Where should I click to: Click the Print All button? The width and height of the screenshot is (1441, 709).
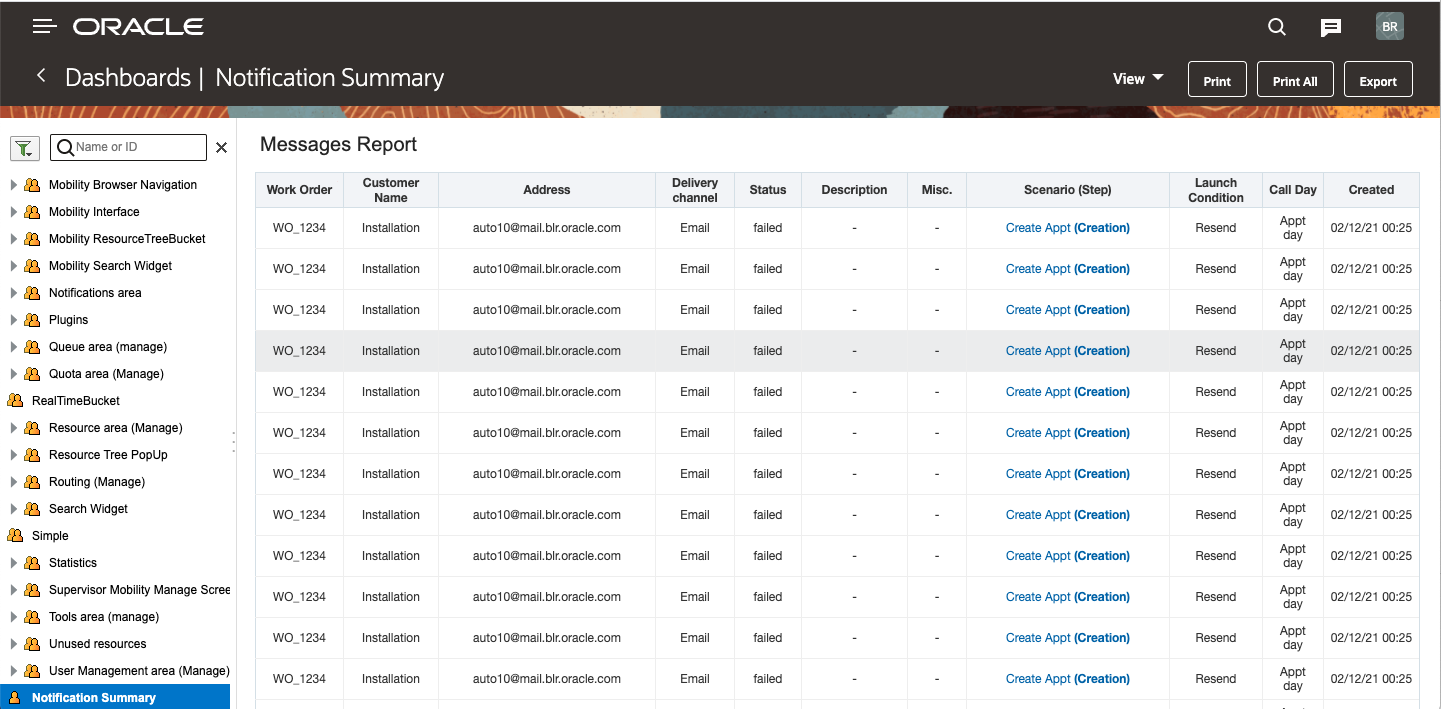[x=1295, y=81]
